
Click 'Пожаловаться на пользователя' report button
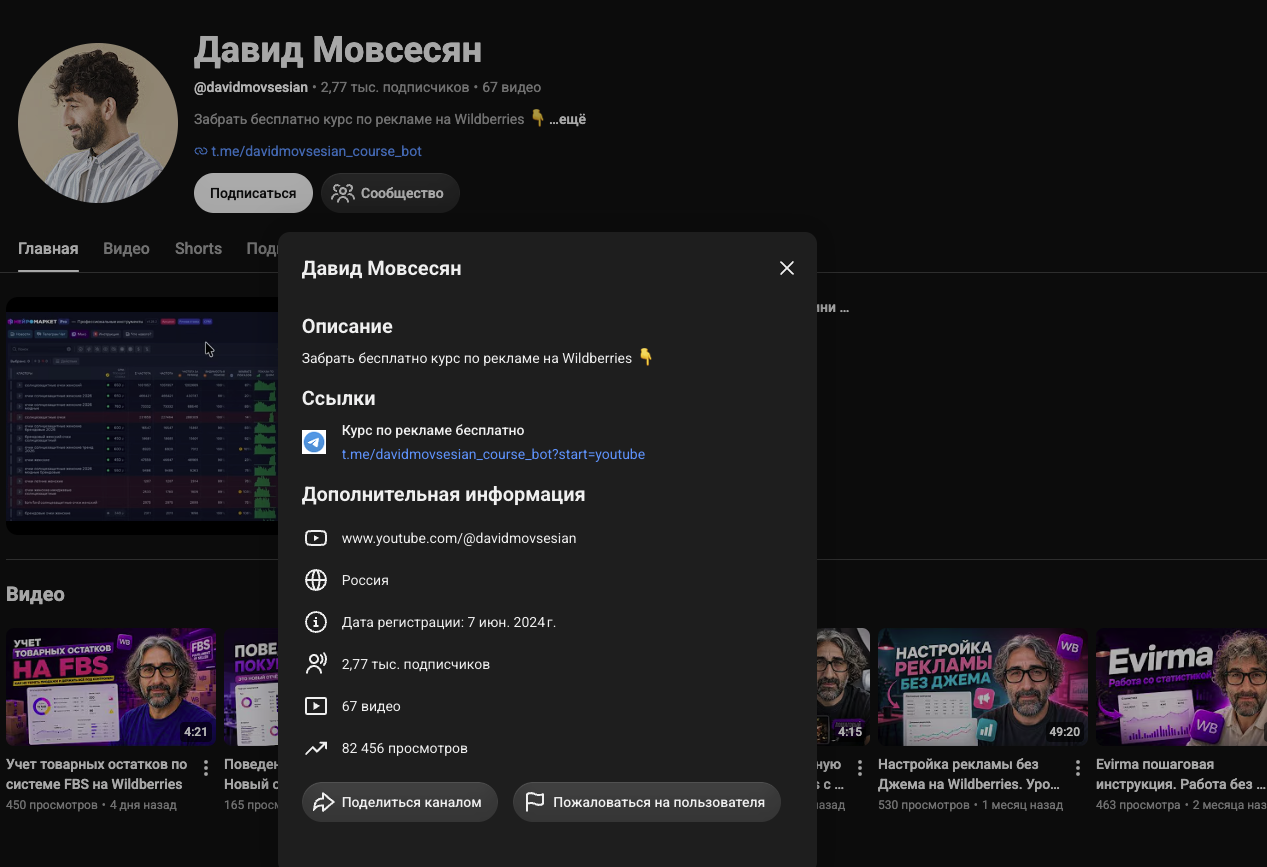[x=647, y=802]
